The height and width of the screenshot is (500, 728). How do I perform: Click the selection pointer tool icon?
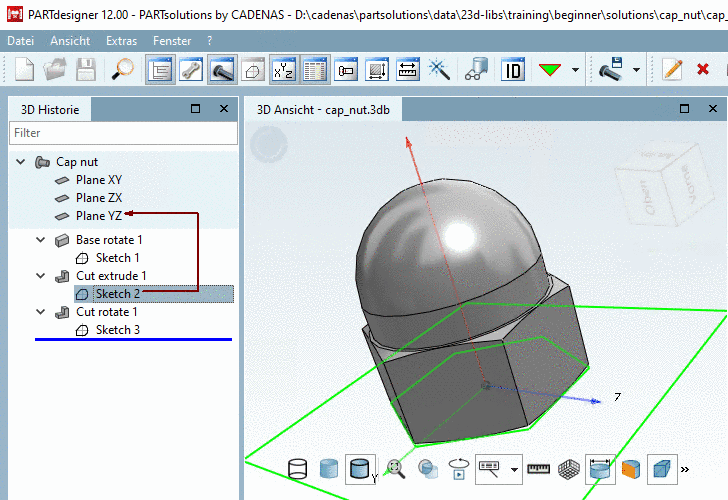pos(489,469)
